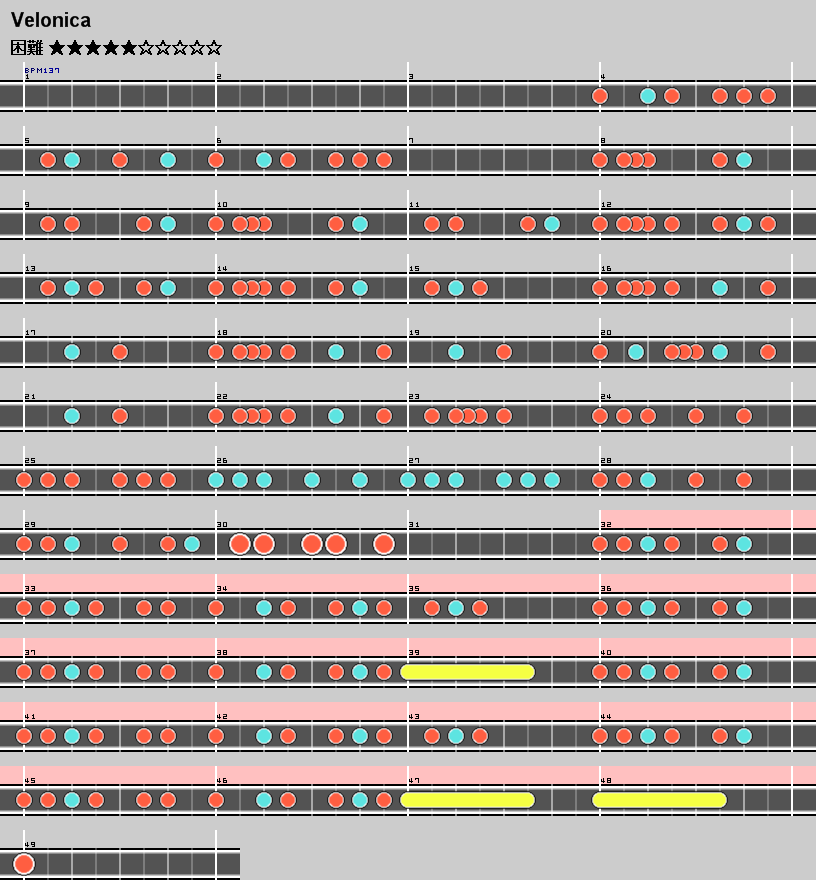
Task: Click the blue note in measure 19
Action: pyautogui.click(x=456, y=352)
